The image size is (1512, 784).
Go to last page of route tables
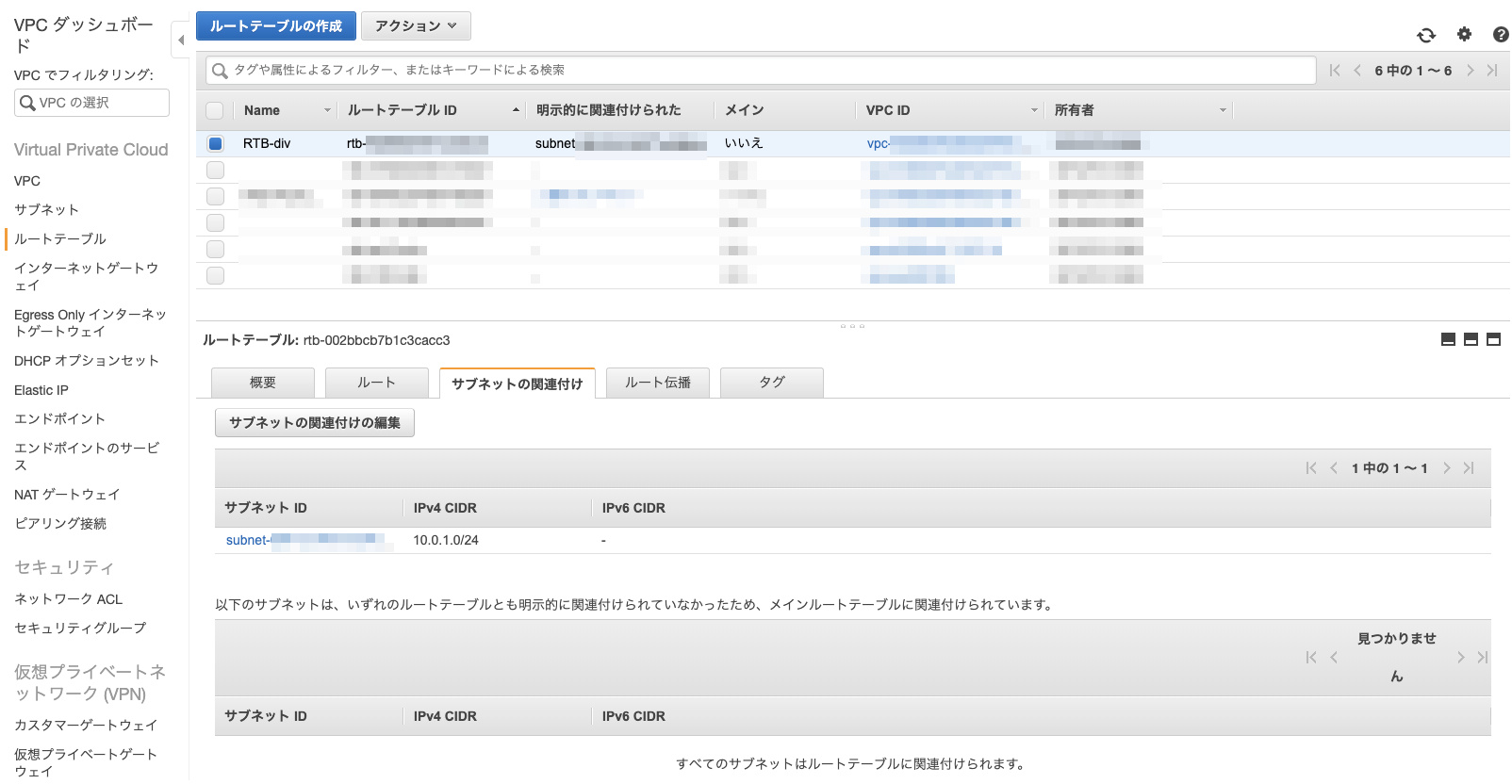coord(1492,70)
